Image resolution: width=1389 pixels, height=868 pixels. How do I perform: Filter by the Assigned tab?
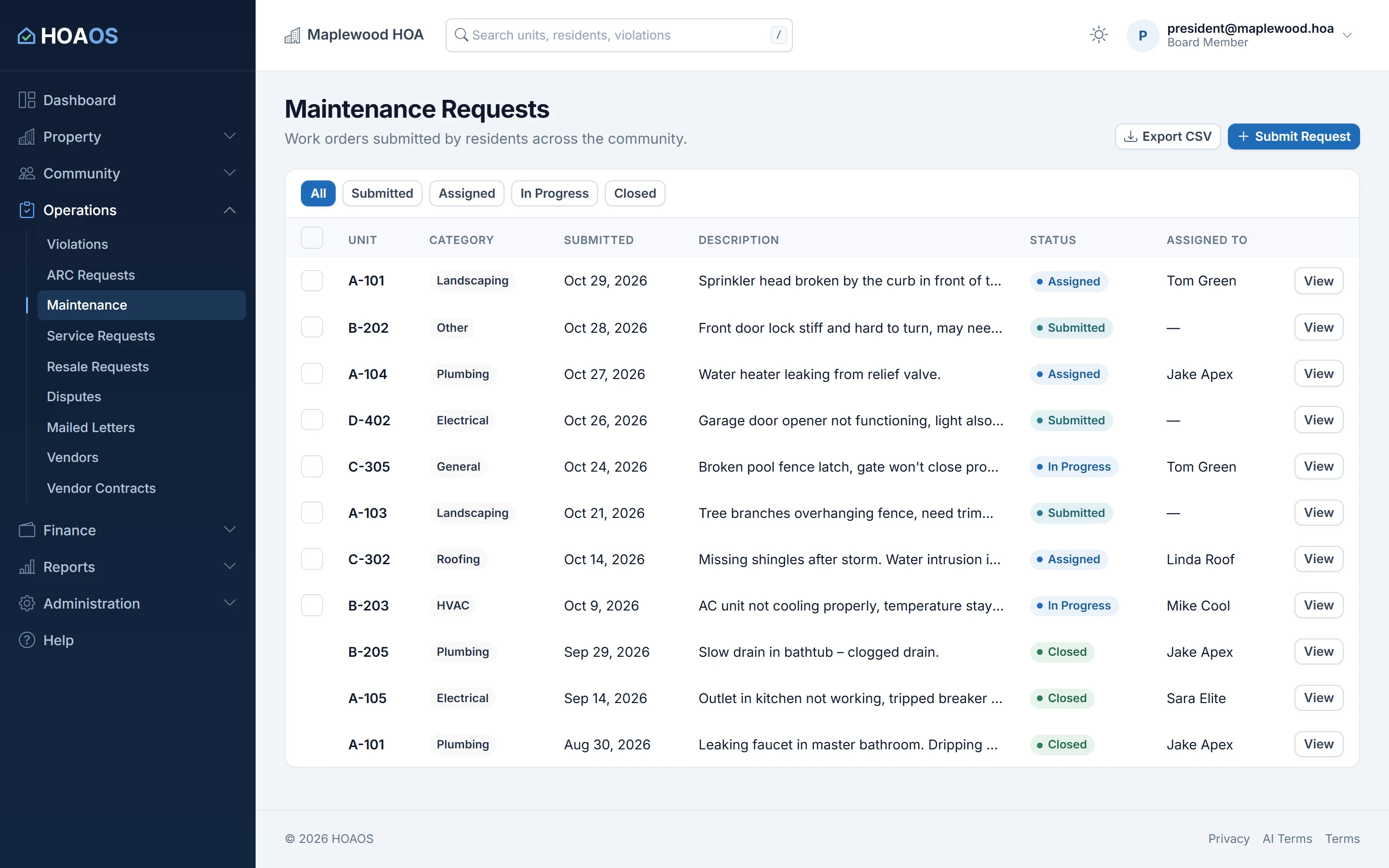point(467,193)
